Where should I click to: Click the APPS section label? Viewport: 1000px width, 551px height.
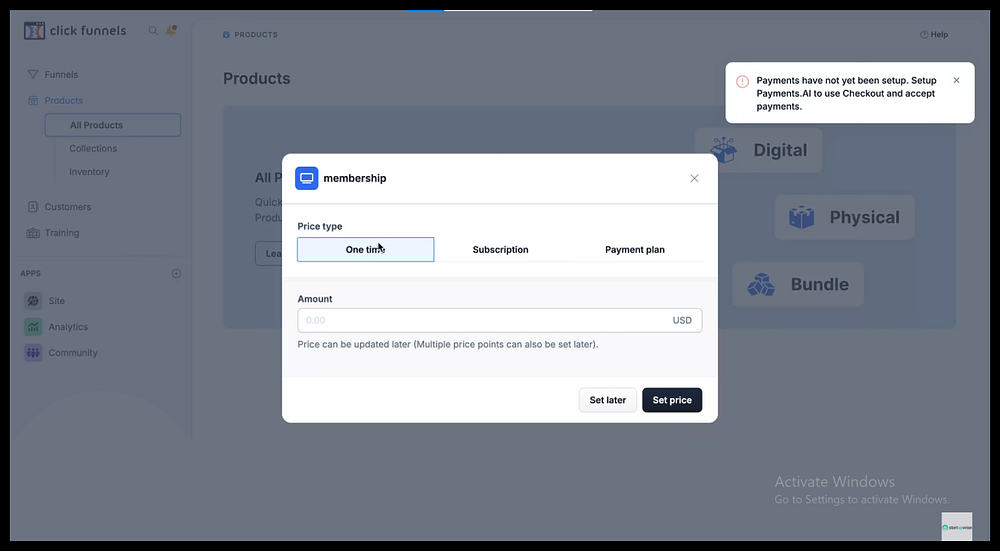[x=30, y=274]
